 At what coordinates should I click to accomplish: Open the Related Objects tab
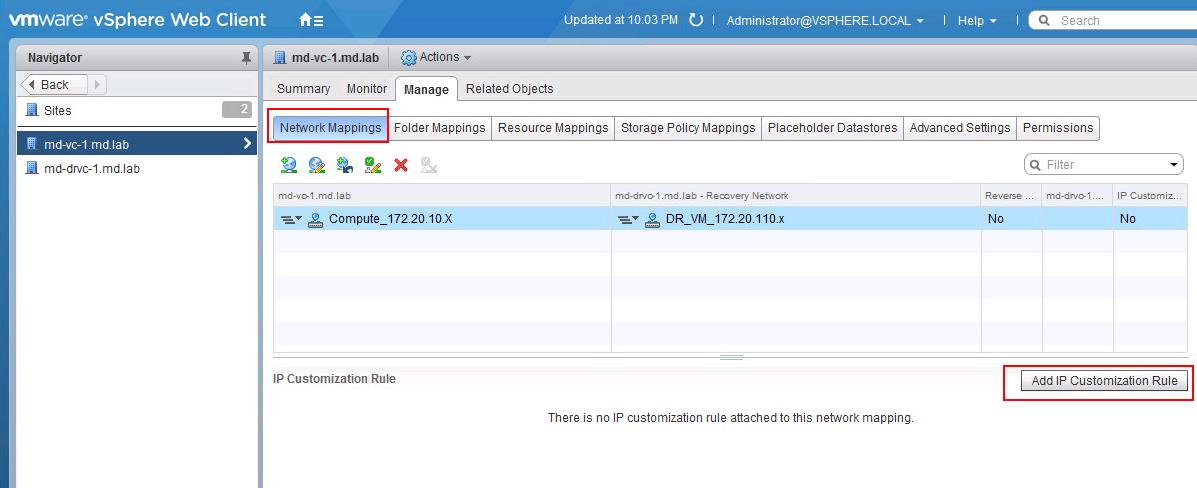(509, 89)
